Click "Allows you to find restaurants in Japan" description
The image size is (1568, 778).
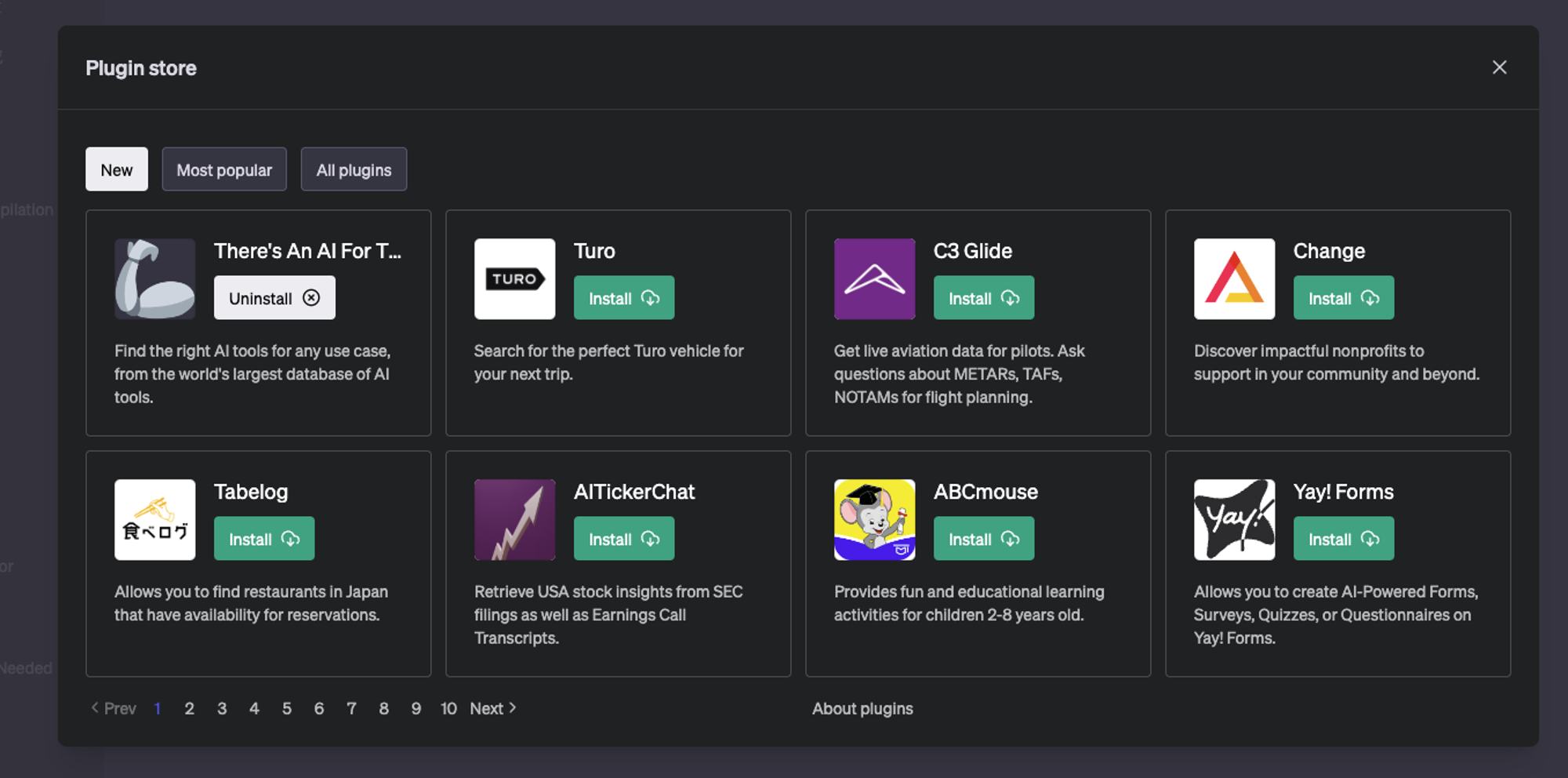[x=251, y=603]
